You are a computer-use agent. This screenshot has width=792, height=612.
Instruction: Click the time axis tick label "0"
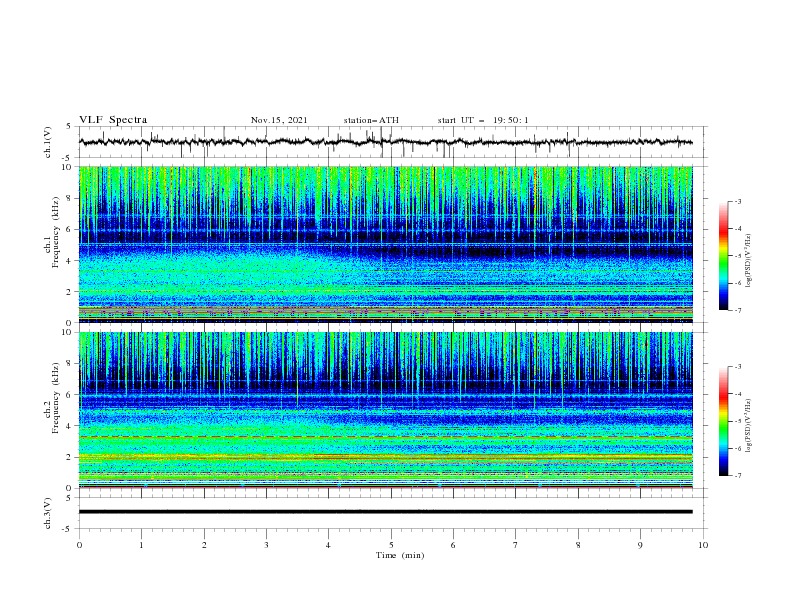point(79,545)
